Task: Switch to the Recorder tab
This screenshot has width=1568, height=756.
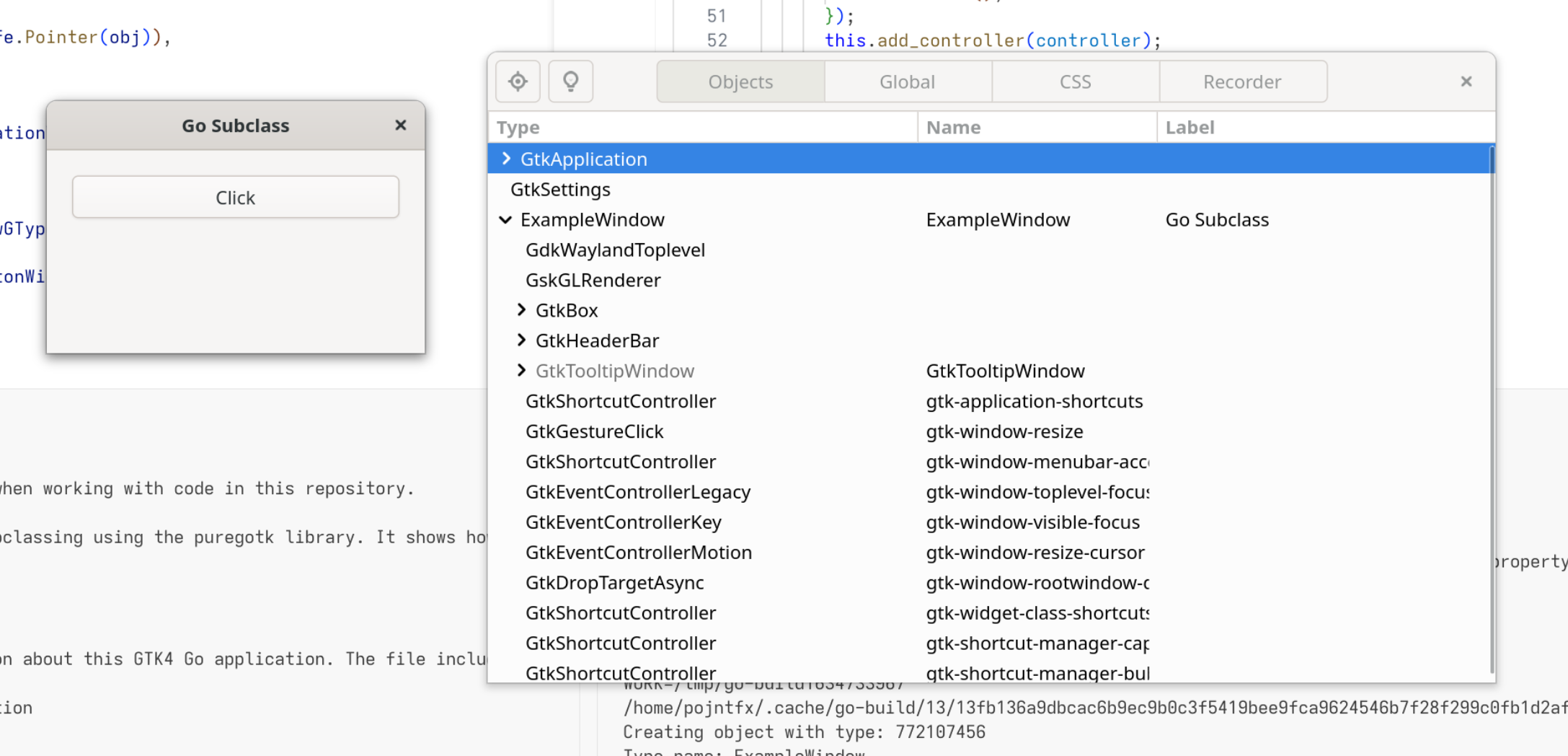Action: [1242, 82]
